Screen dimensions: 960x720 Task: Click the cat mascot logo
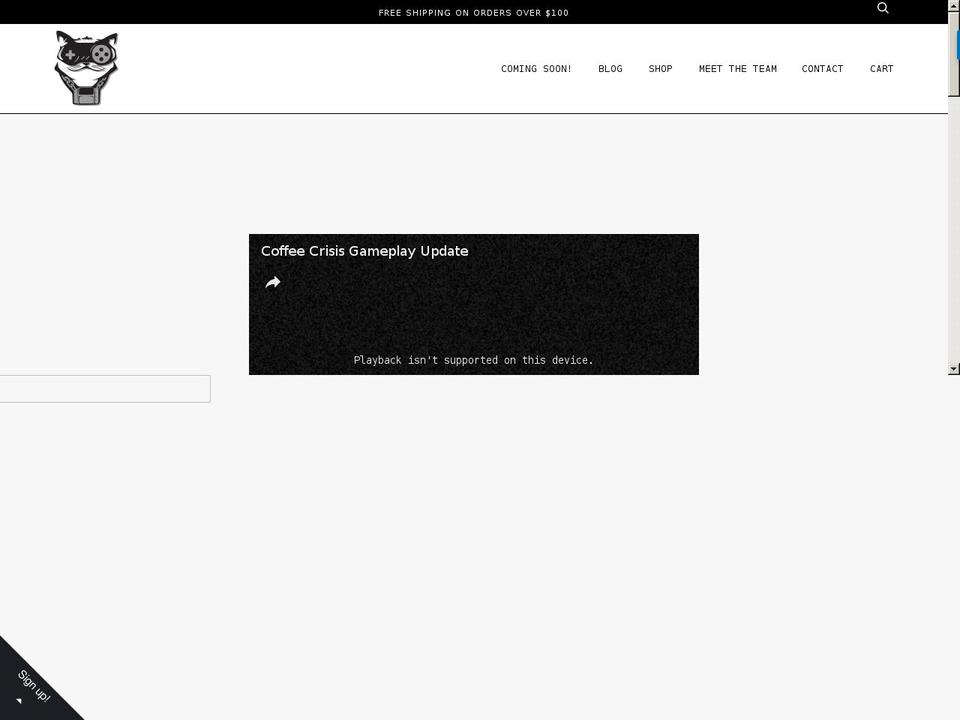86,67
